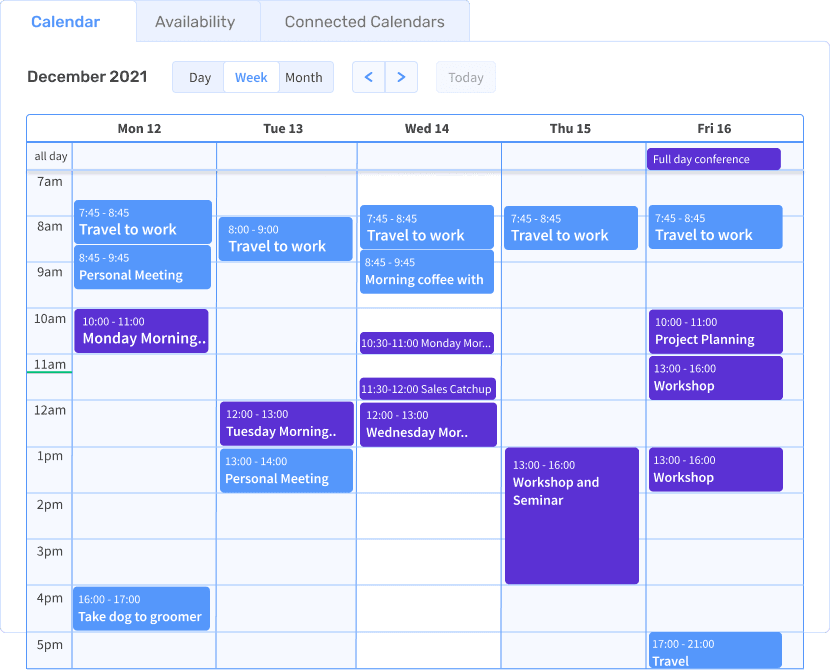Viewport: 830px width, 670px height.
Task: Open the Wed 14 column header
Action: [427, 129]
